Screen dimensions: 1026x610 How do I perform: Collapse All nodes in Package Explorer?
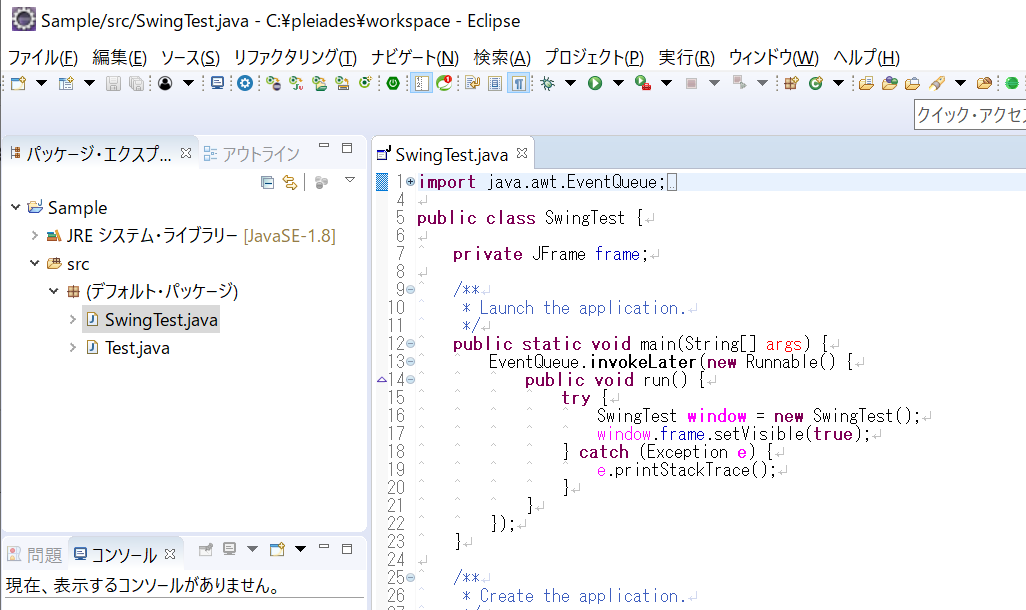(267, 181)
